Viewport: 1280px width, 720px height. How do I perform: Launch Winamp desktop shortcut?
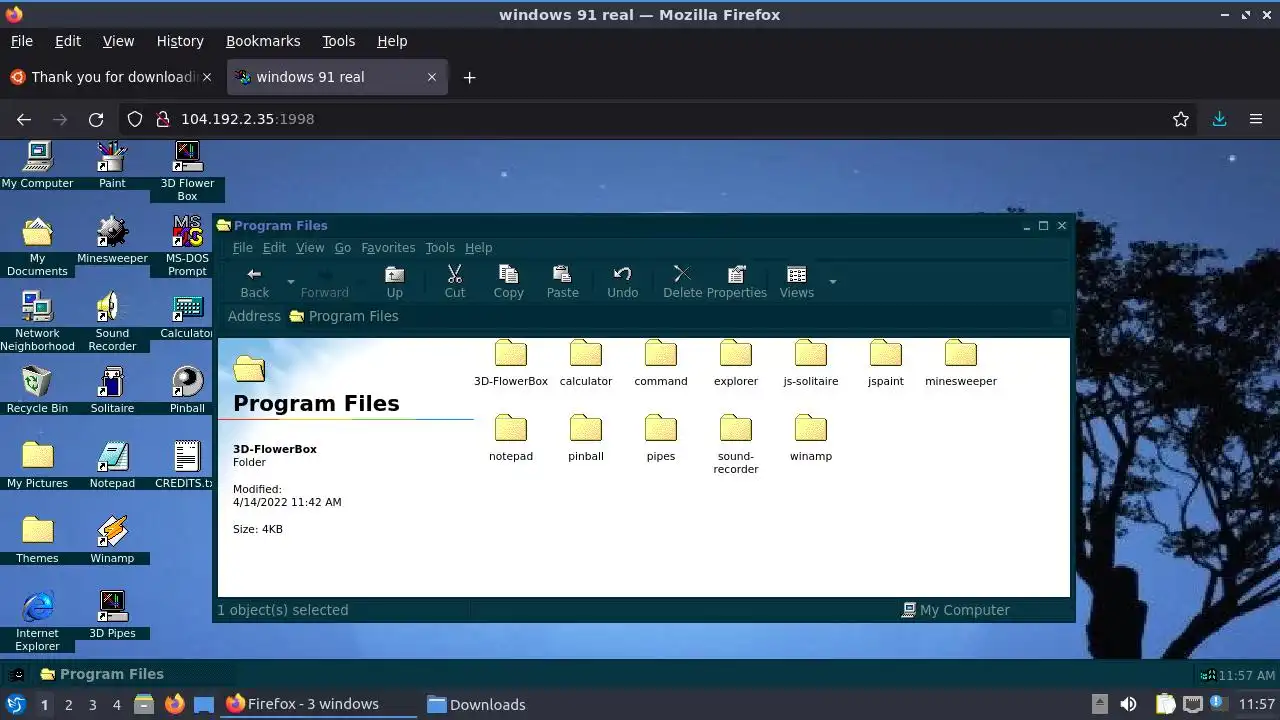click(x=112, y=540)
